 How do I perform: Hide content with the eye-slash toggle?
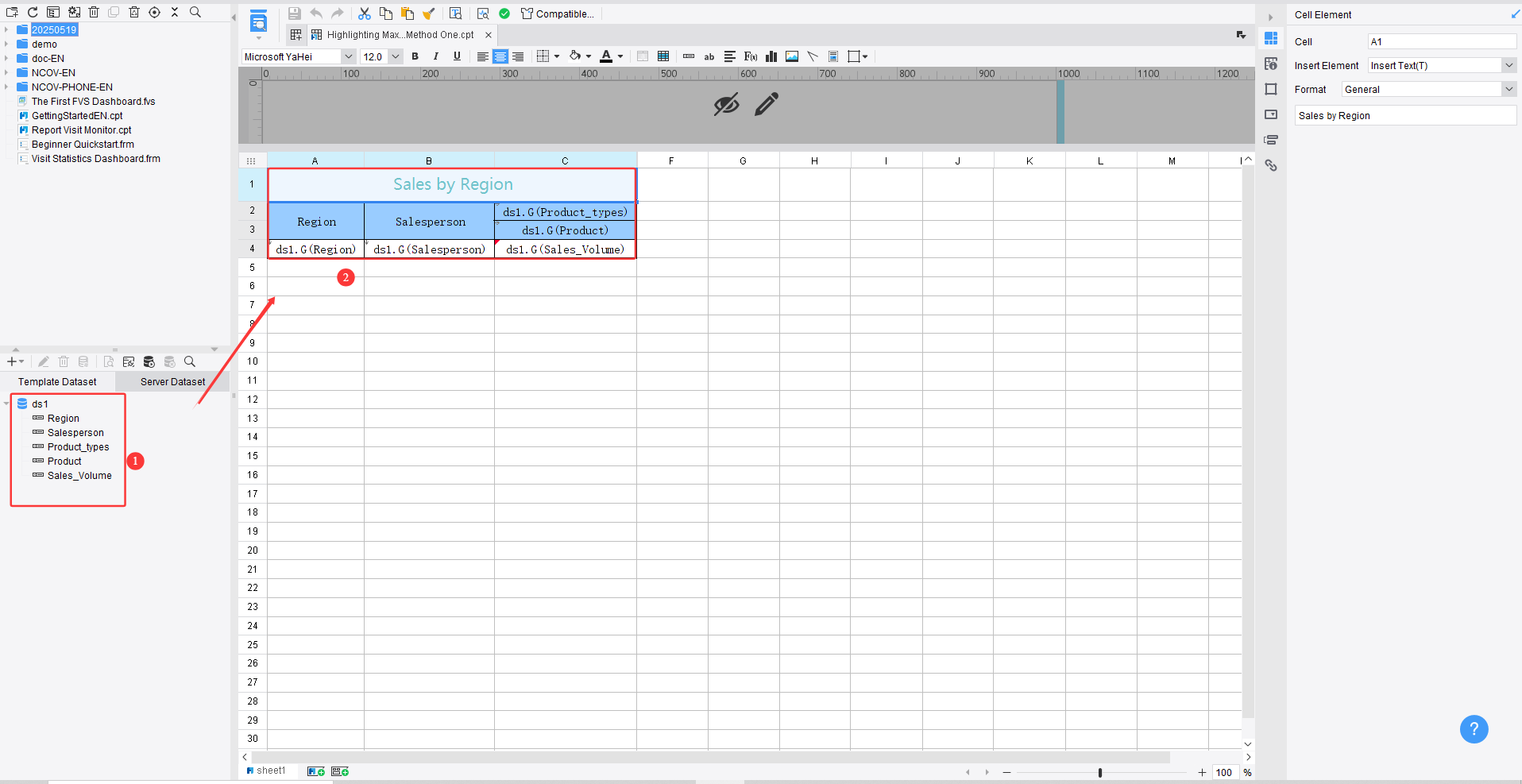pos(725,103)
